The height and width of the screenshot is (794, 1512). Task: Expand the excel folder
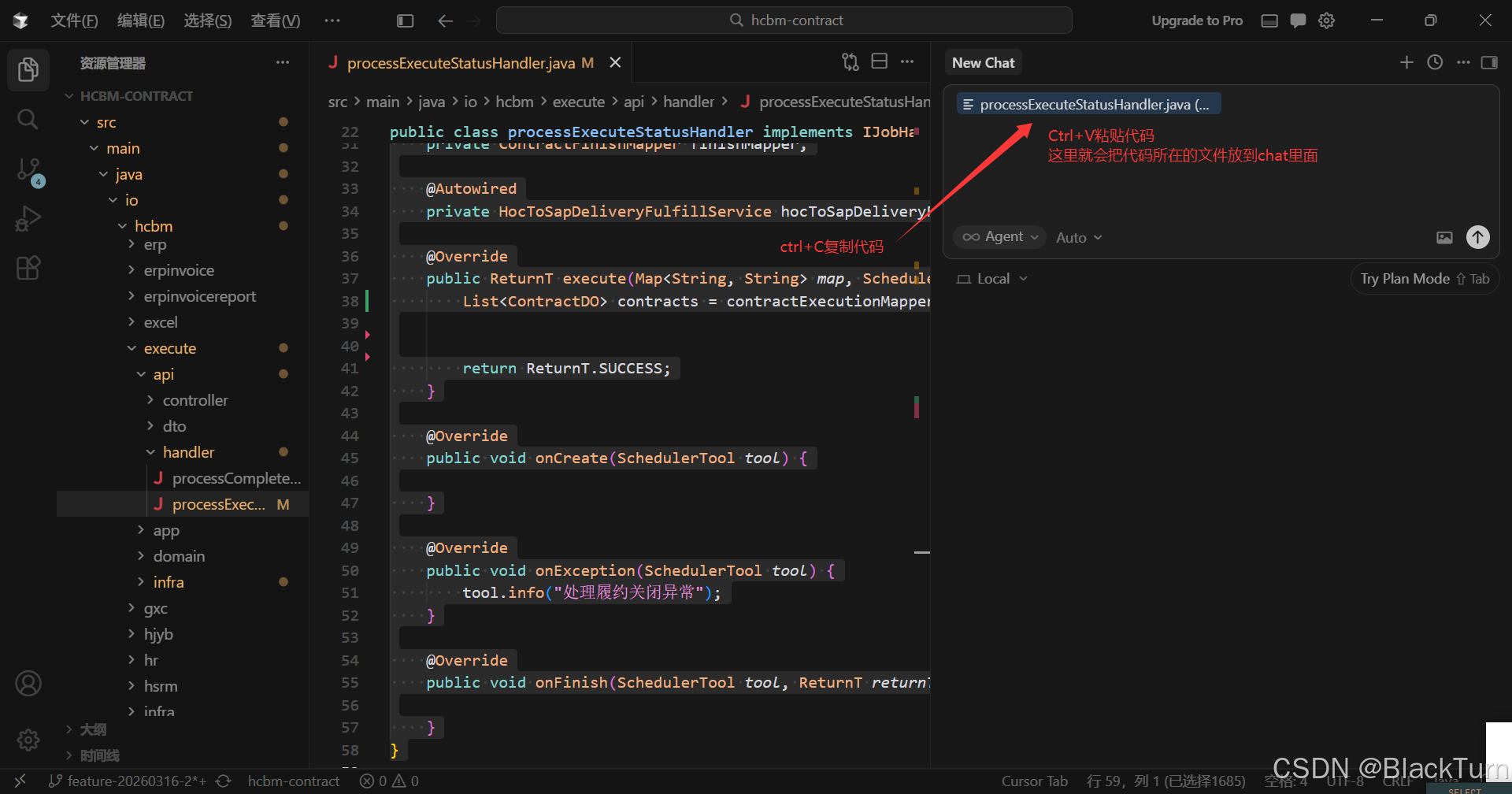[160, 322]
